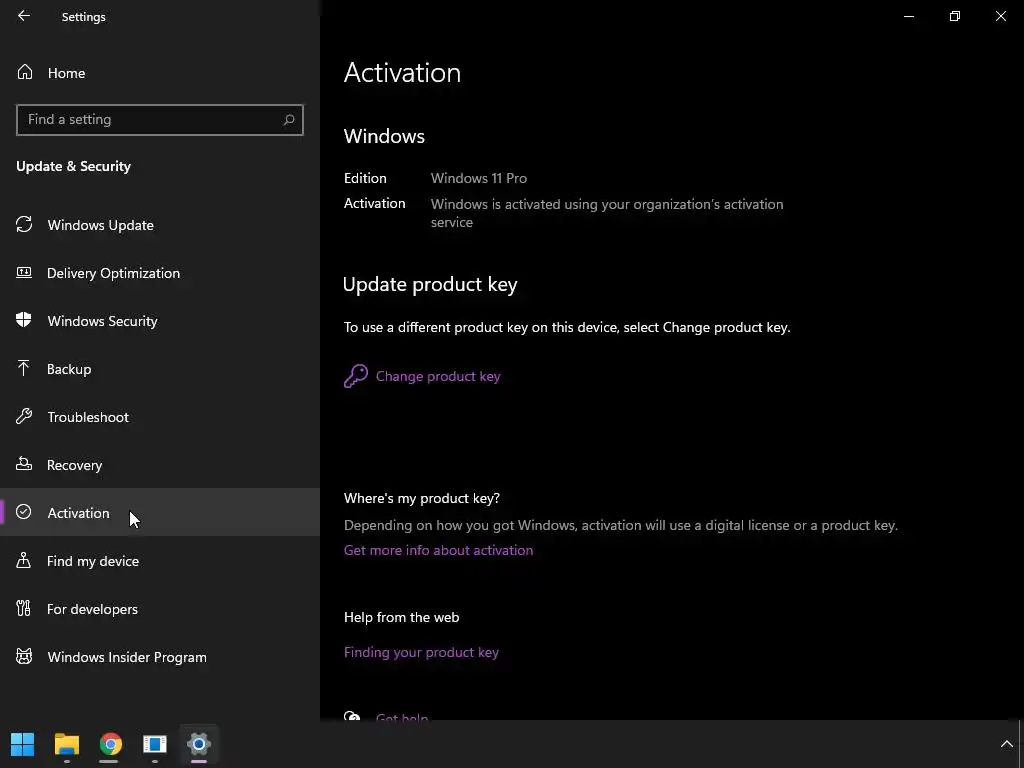This screenshot has height=768, width=1024.
Task: Focus the Find a setting search box
Action: coord(160,120)
